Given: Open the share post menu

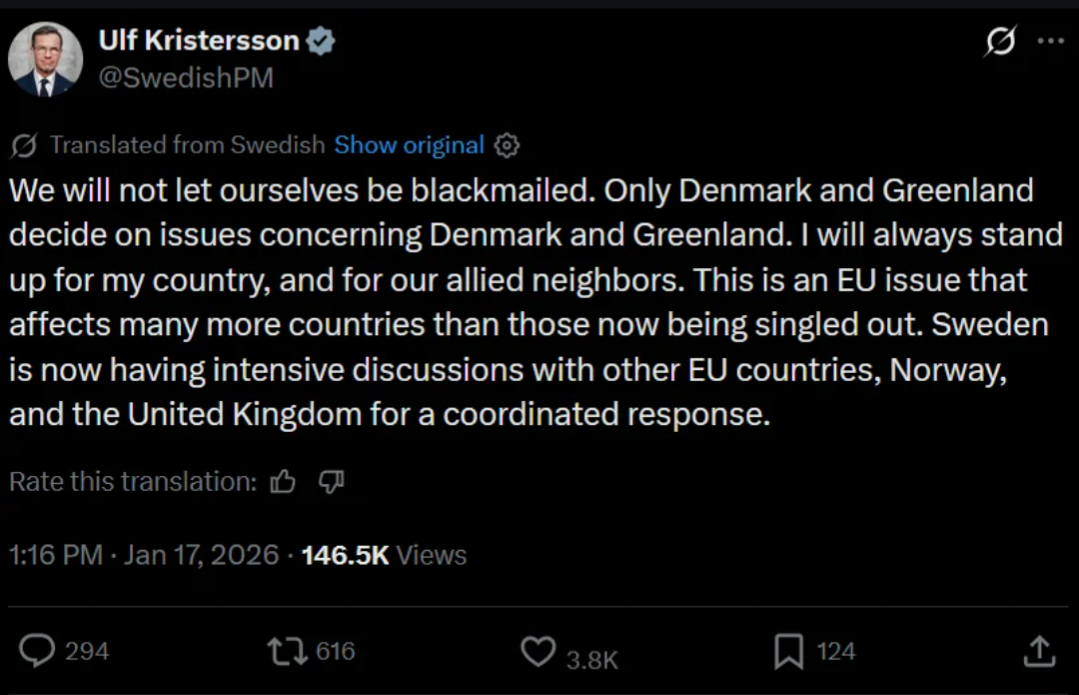Looking at the screenshot, I should point(1040,652).
